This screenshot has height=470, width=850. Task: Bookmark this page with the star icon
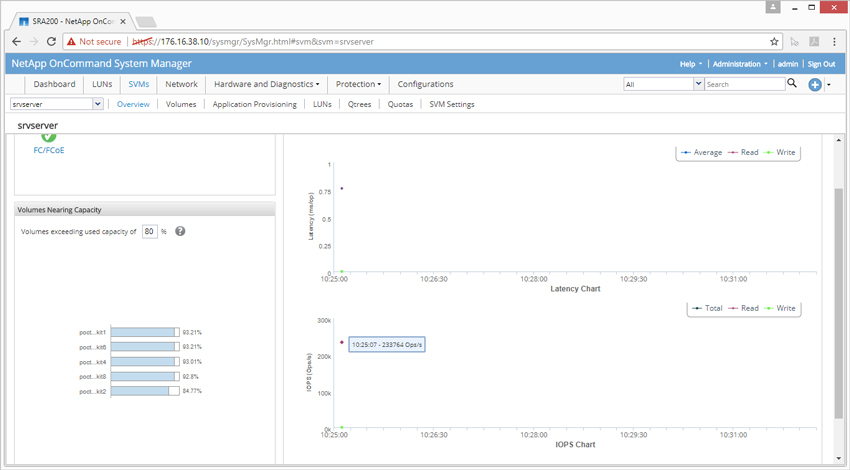coord(774,42)
